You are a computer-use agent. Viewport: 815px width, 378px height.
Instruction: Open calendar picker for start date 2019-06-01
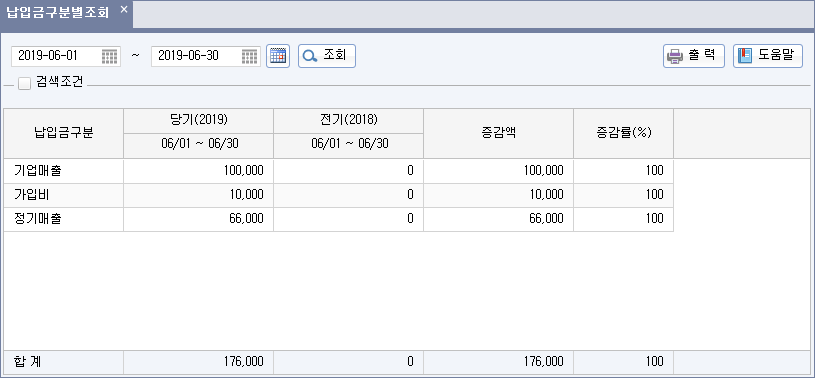pos(109,56)
